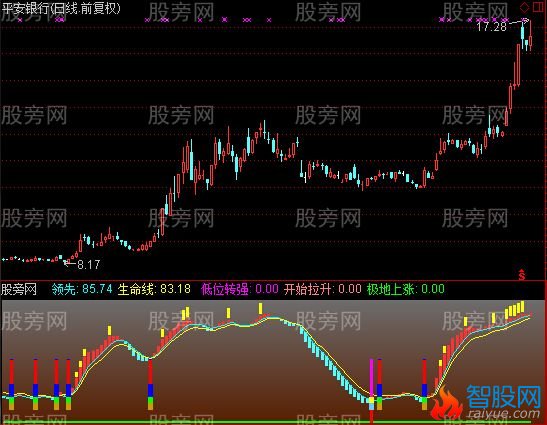This screenshot has height=425, width=547.
Task: Click the cyan candlestick marked by the 17.28 arrow
Action: pyautogui.click(x=523, y=35)
